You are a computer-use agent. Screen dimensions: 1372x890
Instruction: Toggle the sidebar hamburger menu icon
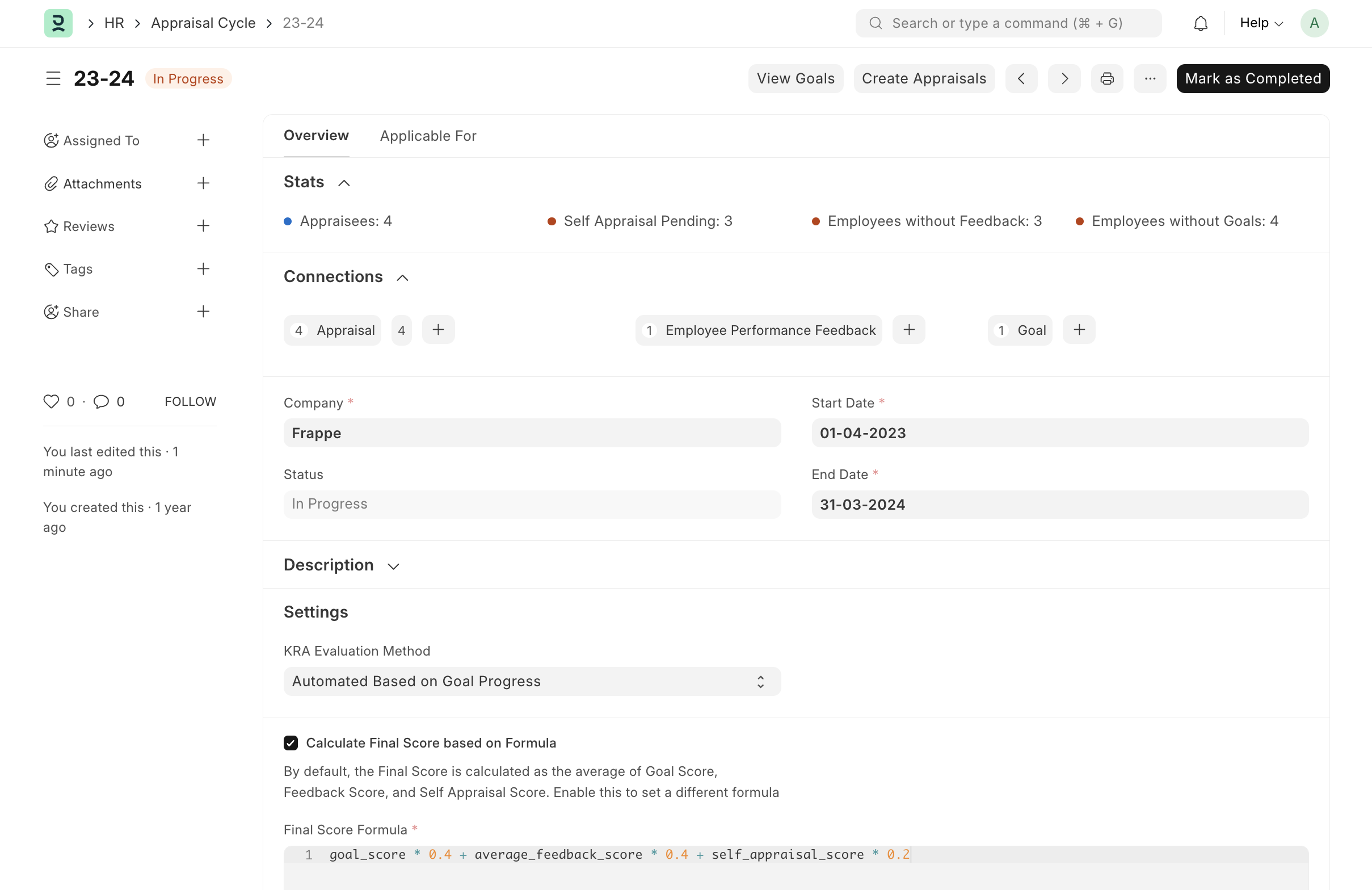[53, 78]
